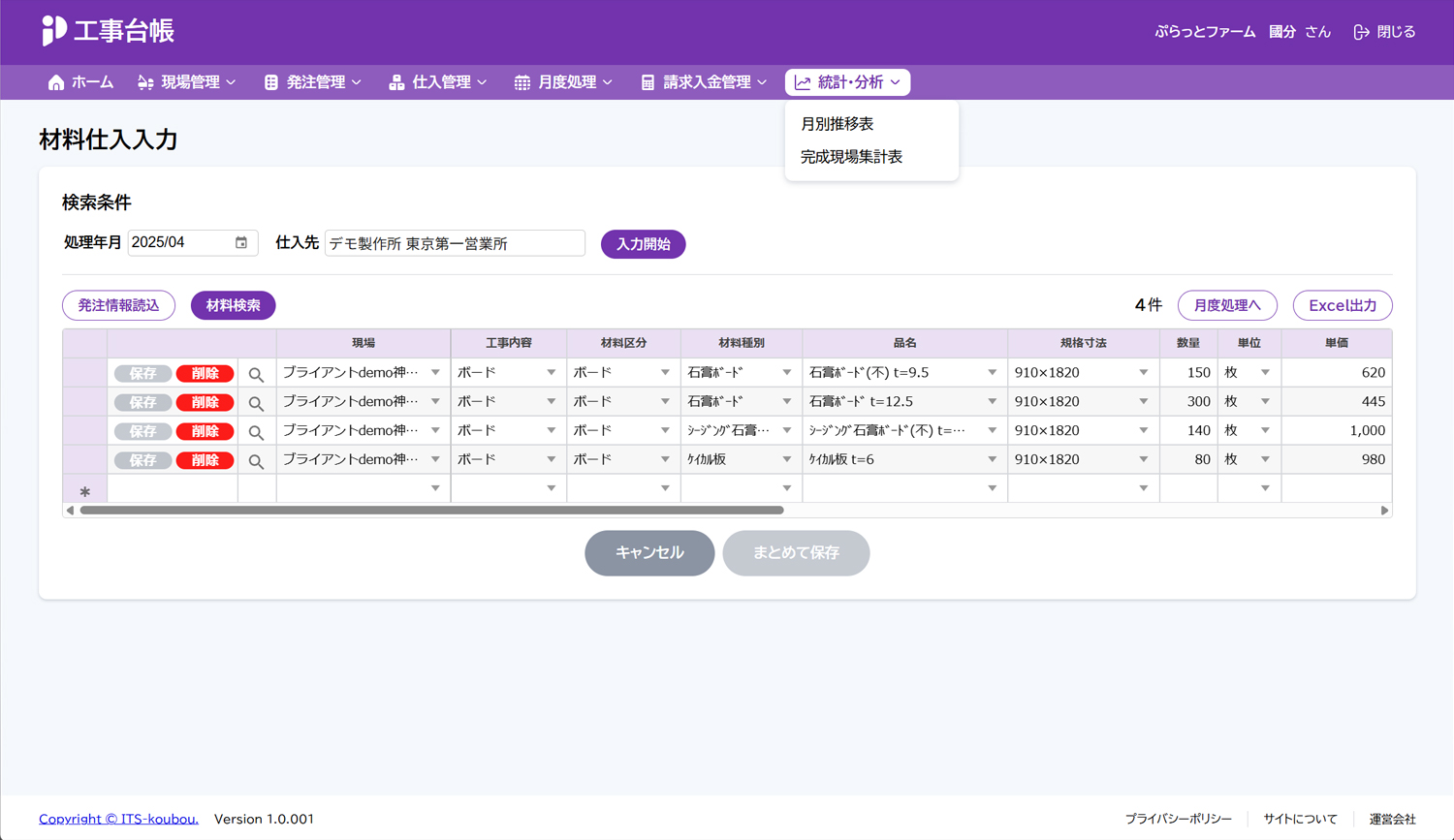Click the 入力開始 button

coord(644,244)
